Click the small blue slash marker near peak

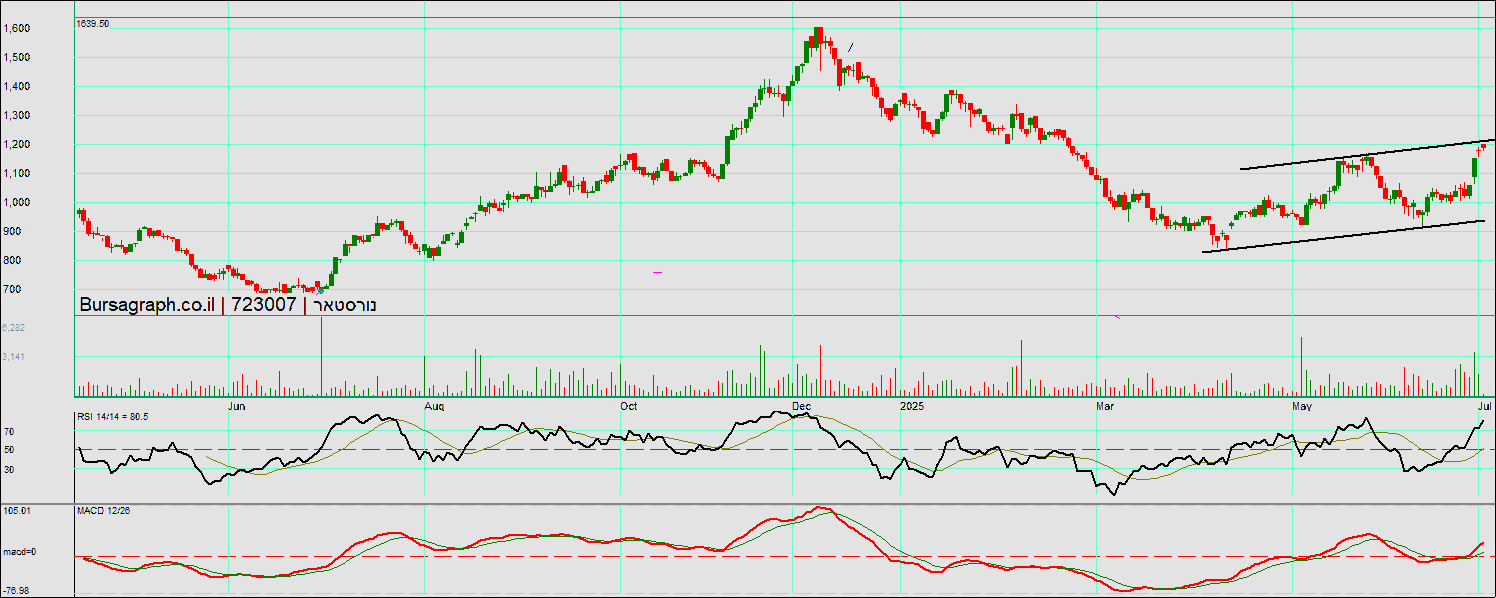[x=850, y=46]
